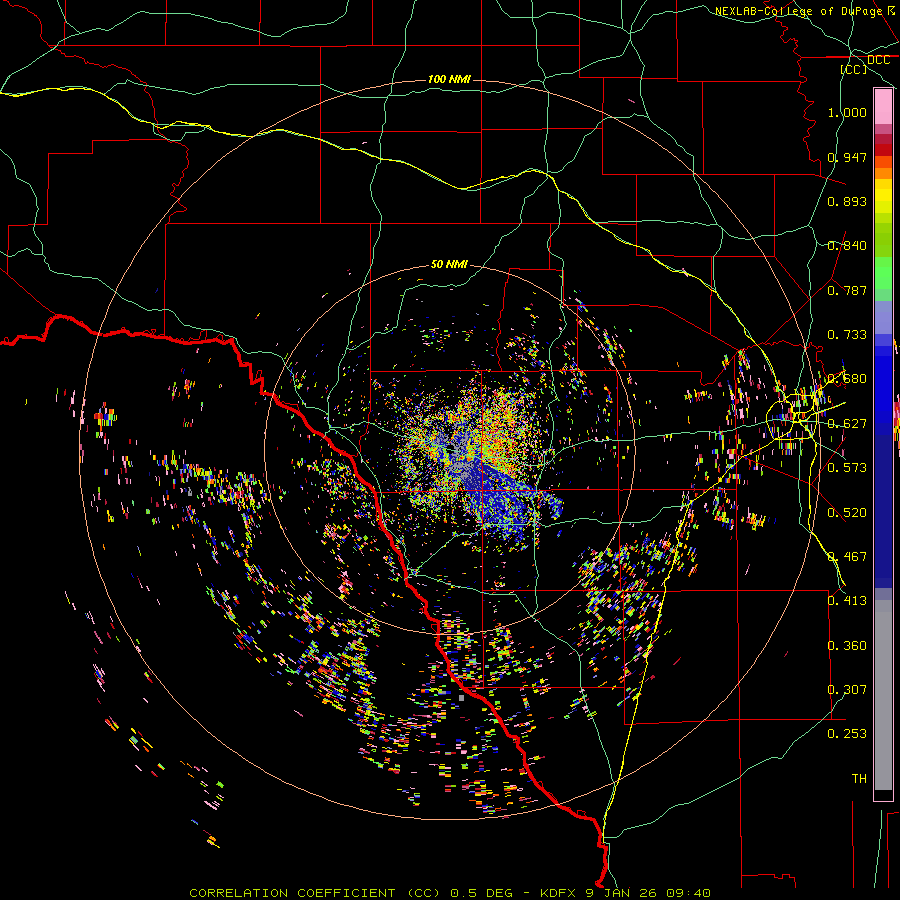Click the 9 JAN 26 date text
This screenshot has width=900, height=900.
[622, 893]
